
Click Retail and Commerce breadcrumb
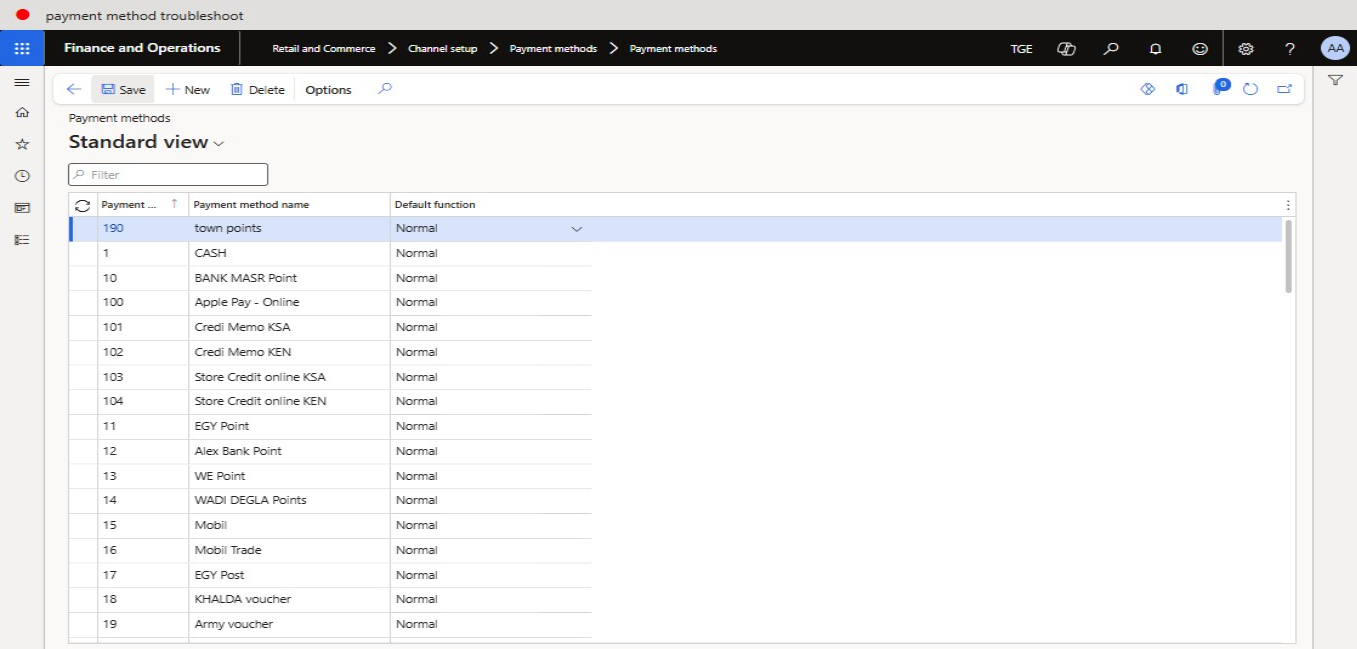point(324,48)
